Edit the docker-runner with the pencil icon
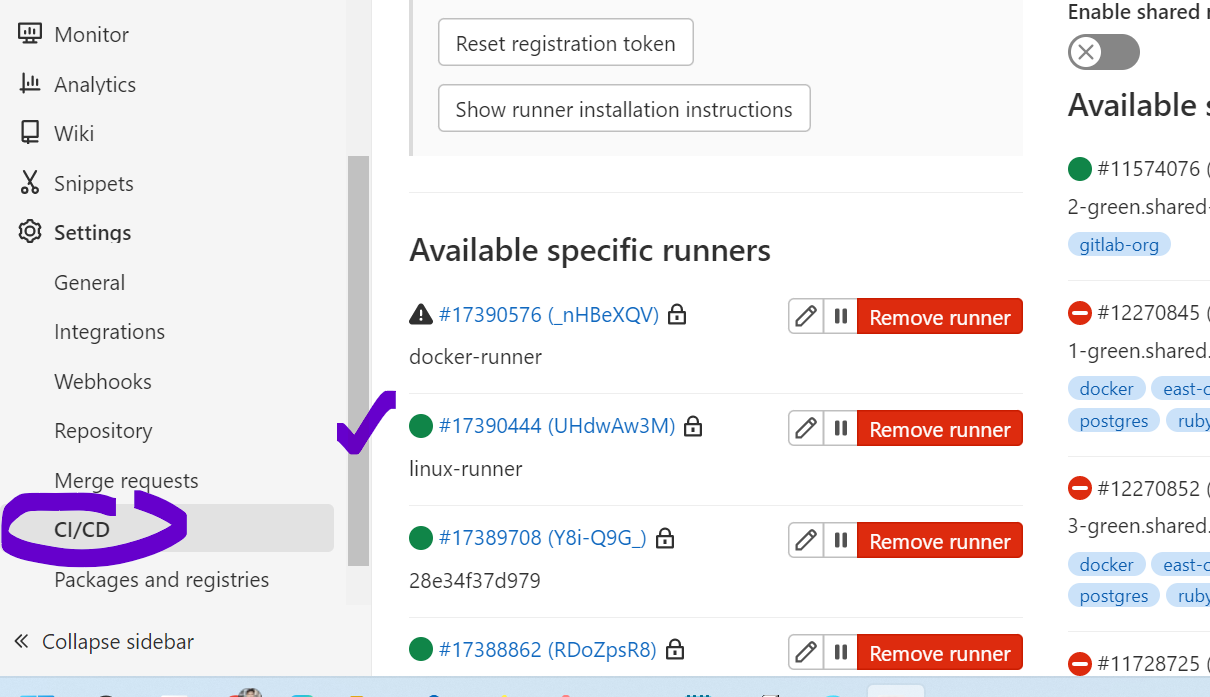The width and height of the screenshot is (1210, 697). pos(805,316)
